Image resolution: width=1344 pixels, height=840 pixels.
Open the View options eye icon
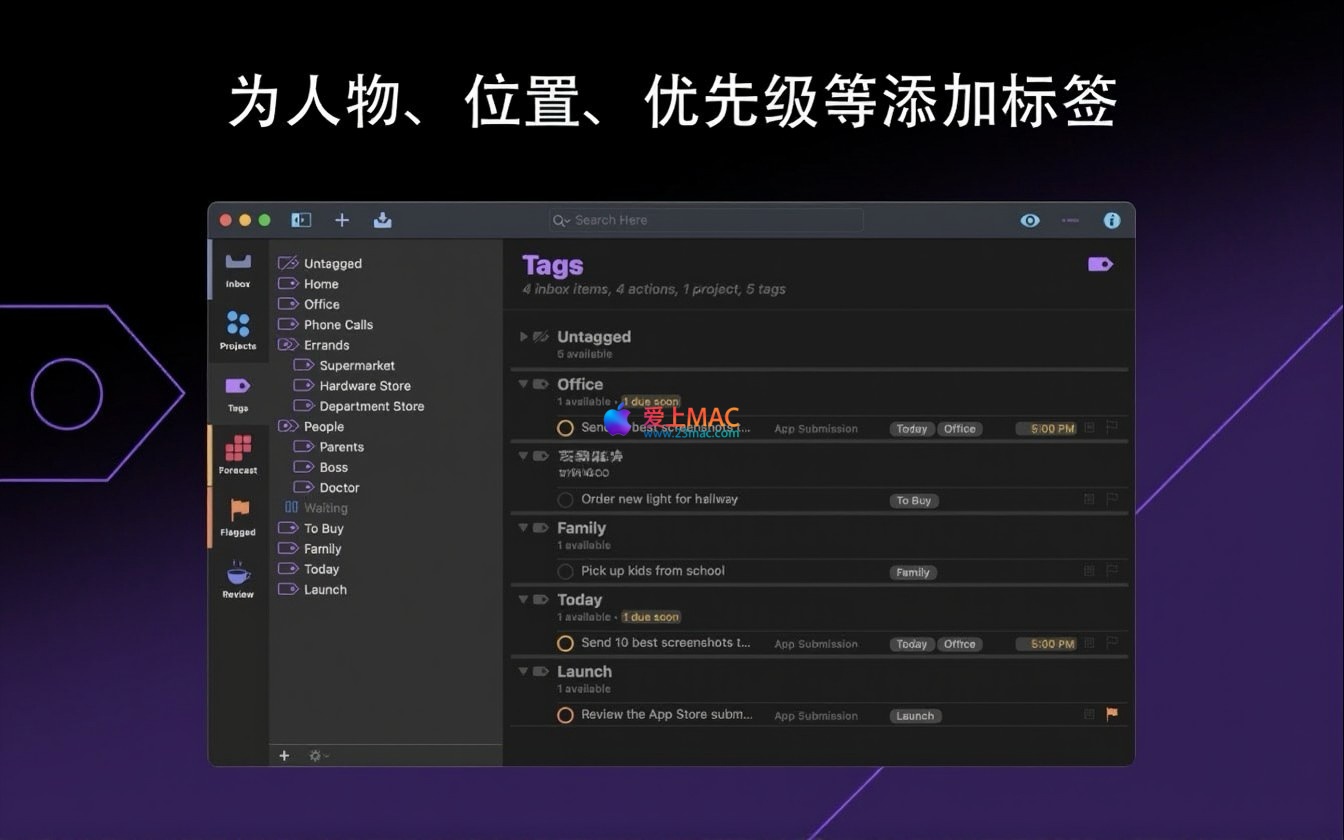click(1030, 220)
